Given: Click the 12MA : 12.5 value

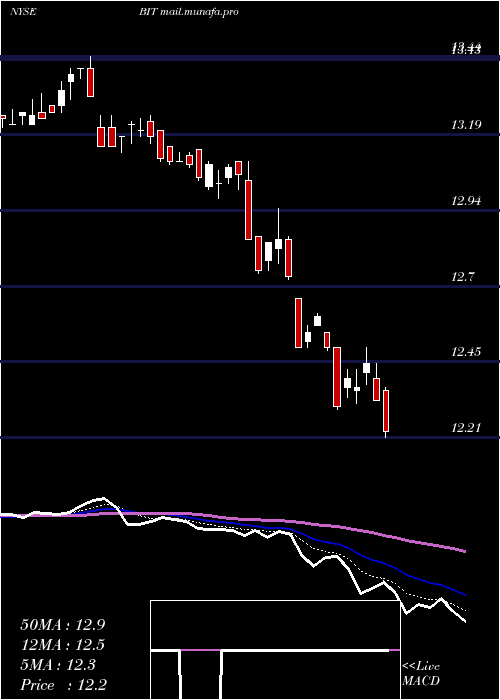Looking at the screenshot, I should click(63, 645).
